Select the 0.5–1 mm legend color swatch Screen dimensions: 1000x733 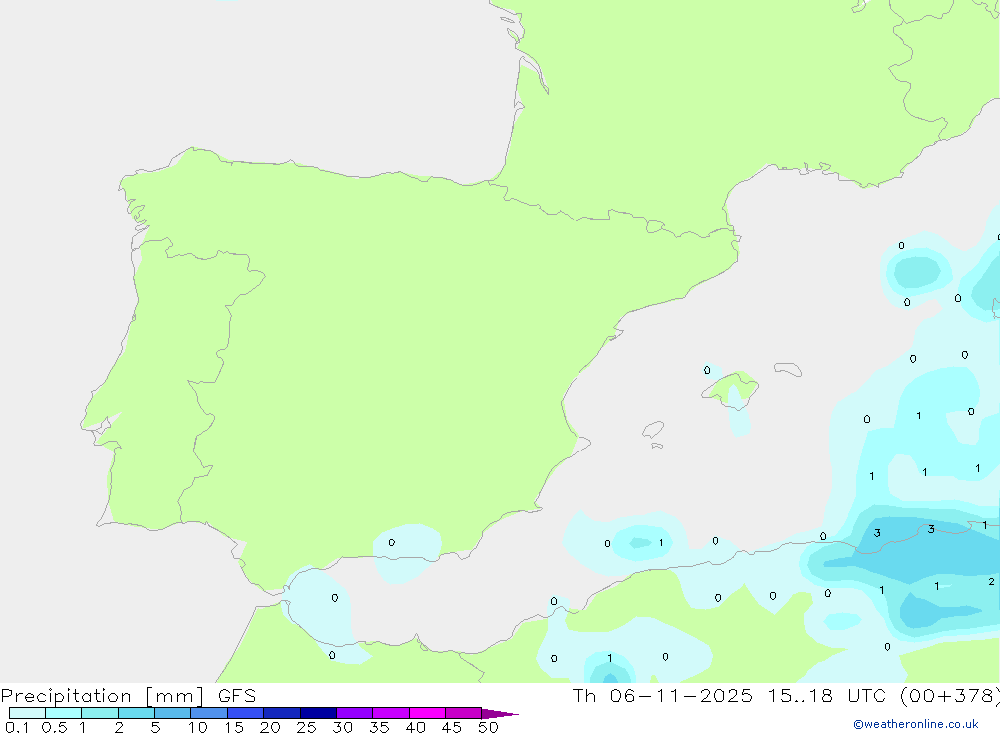(x=63, y=713)
